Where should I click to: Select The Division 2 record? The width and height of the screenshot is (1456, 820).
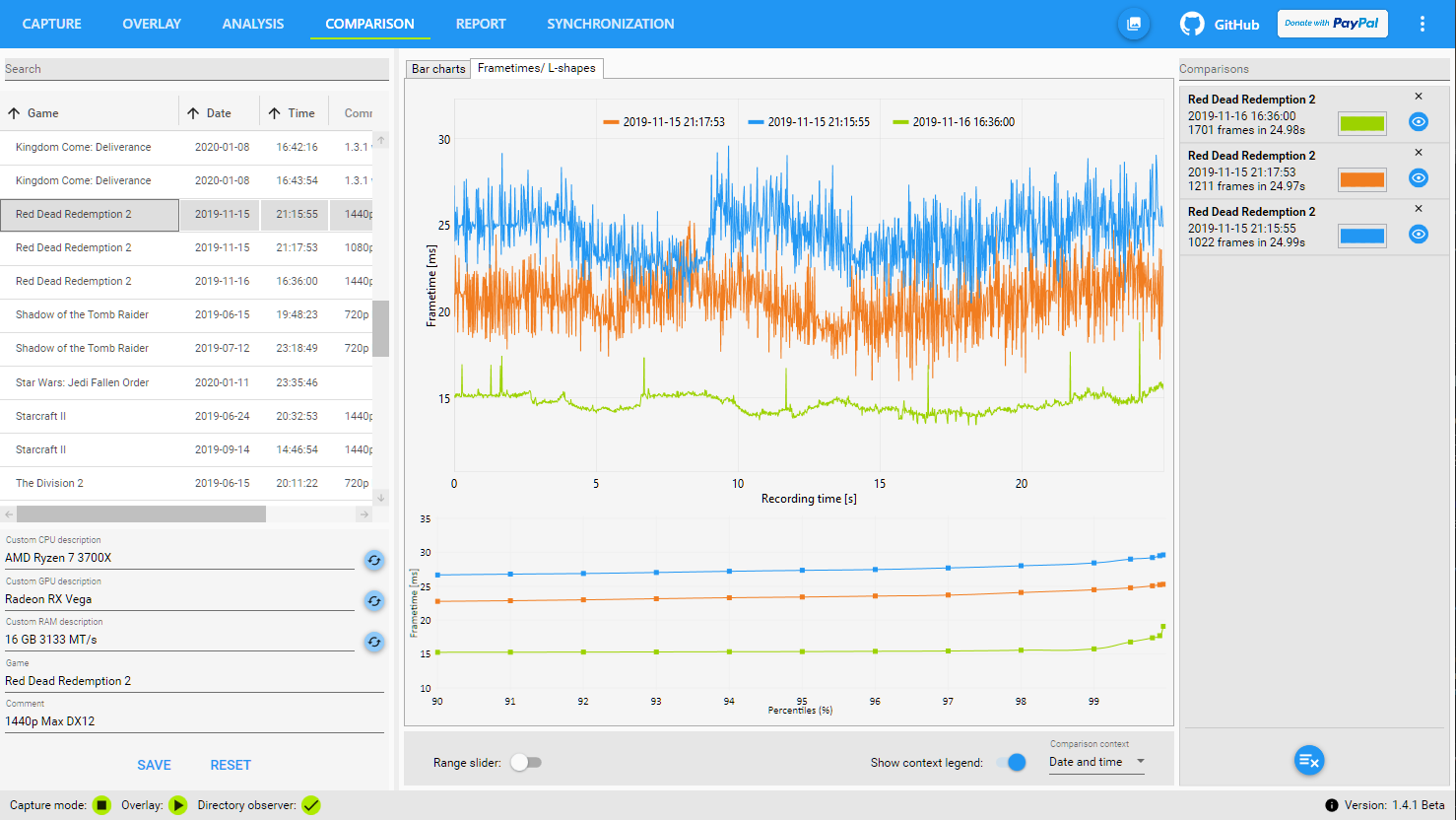pos(186,483)
